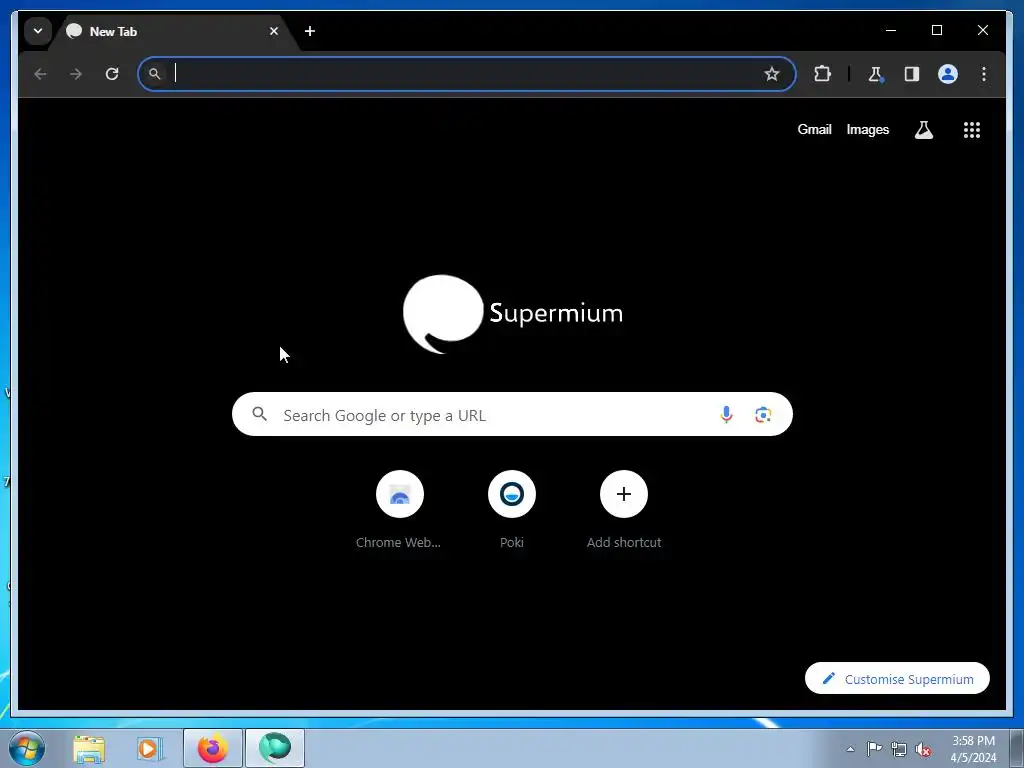Image resolution: width=1024 pixels, height=768 pixels.
Task: Open the Chrome Web Store shortcut
Action: click(x=399, y=510)
